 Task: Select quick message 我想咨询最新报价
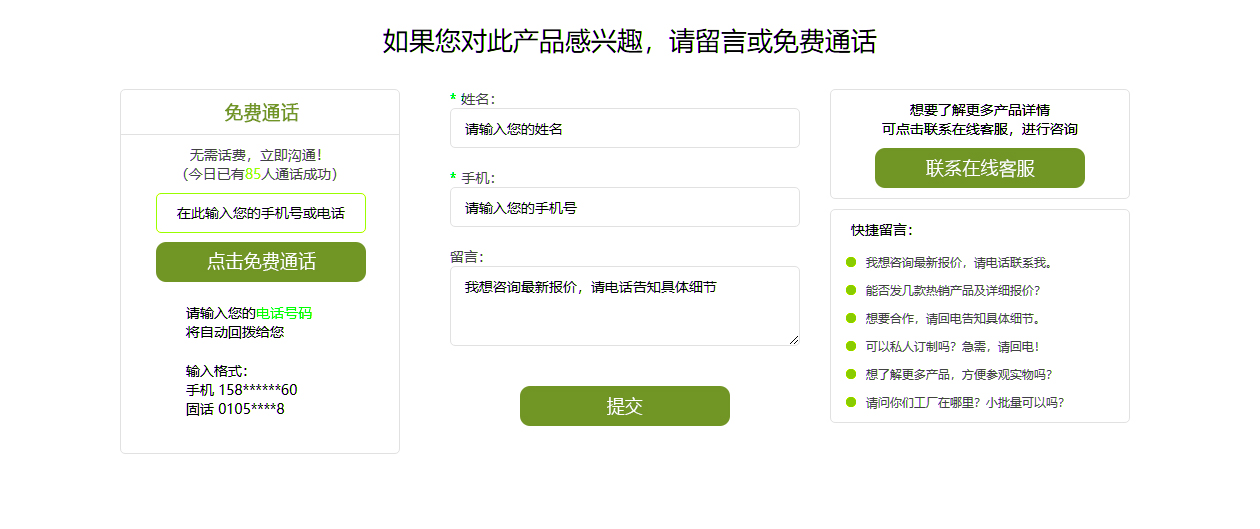coord(958,263)
